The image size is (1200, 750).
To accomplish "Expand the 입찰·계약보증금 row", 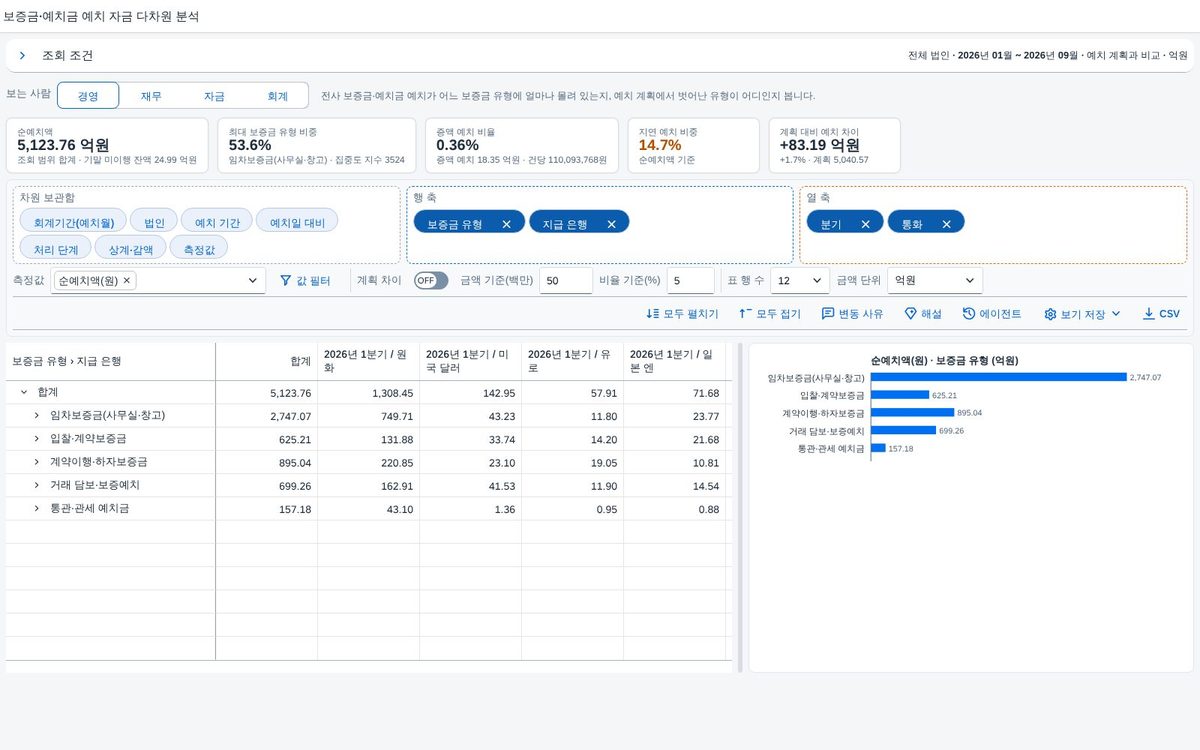I will pyautogui.click(x=38, y=439).
